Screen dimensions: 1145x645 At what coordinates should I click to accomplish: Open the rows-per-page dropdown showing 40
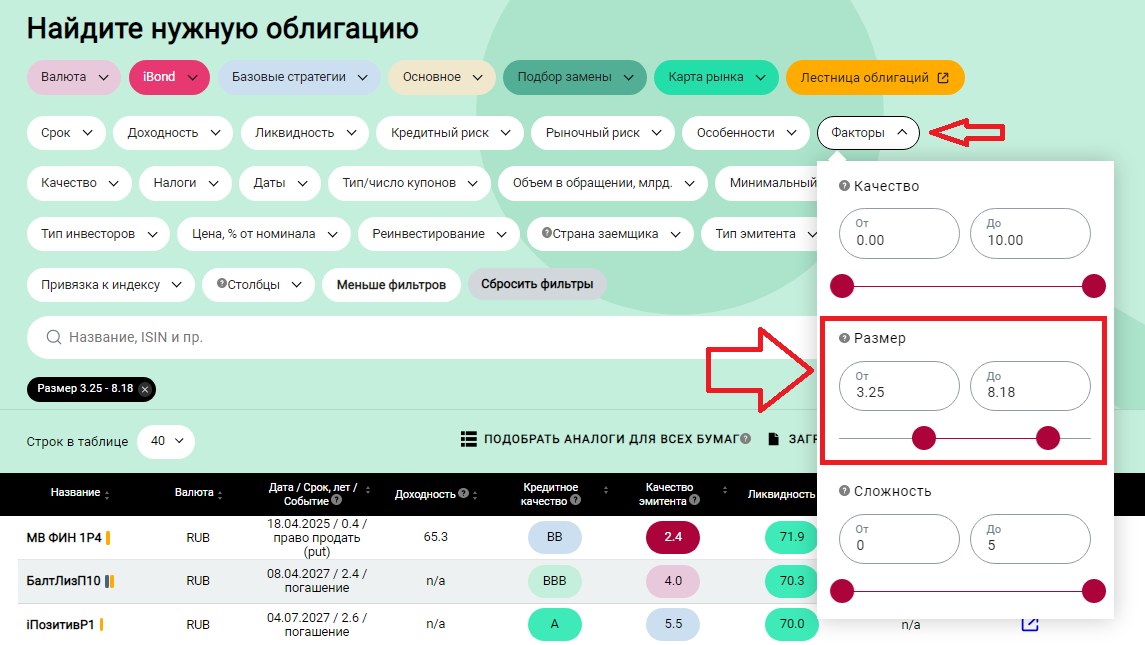point(165,441)
